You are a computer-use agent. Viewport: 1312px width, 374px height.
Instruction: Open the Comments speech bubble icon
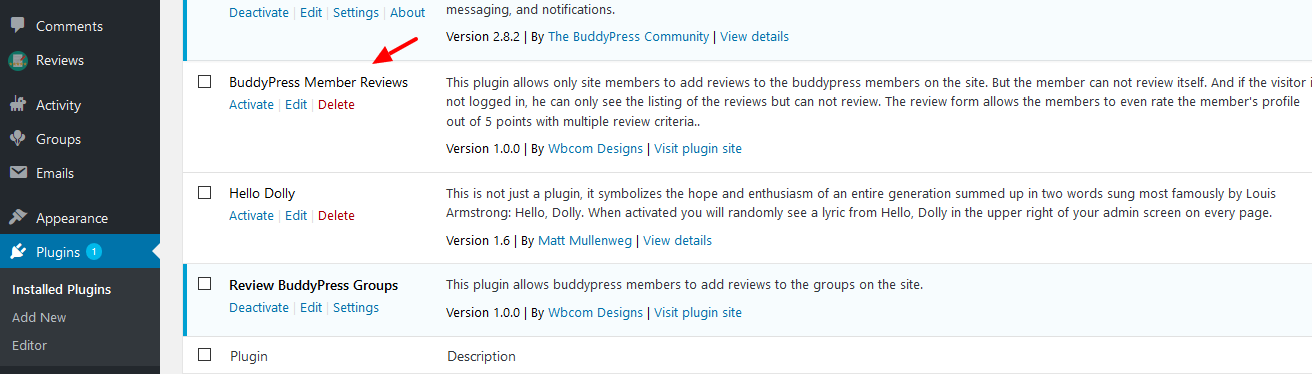[18, 25]
